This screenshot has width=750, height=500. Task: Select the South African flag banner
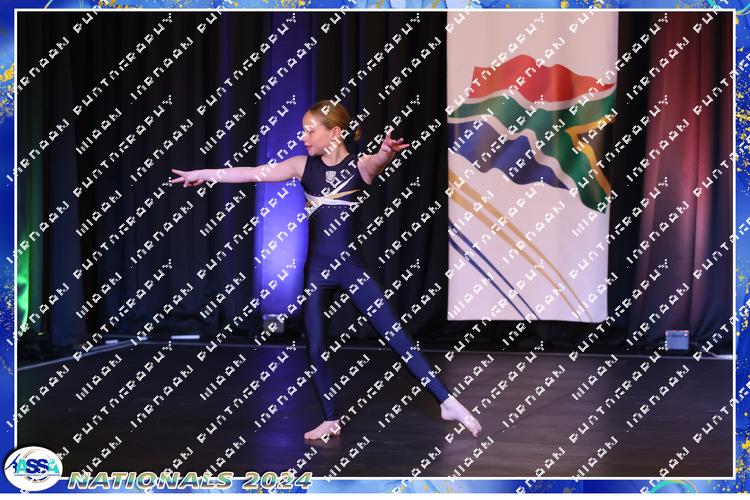532,166
